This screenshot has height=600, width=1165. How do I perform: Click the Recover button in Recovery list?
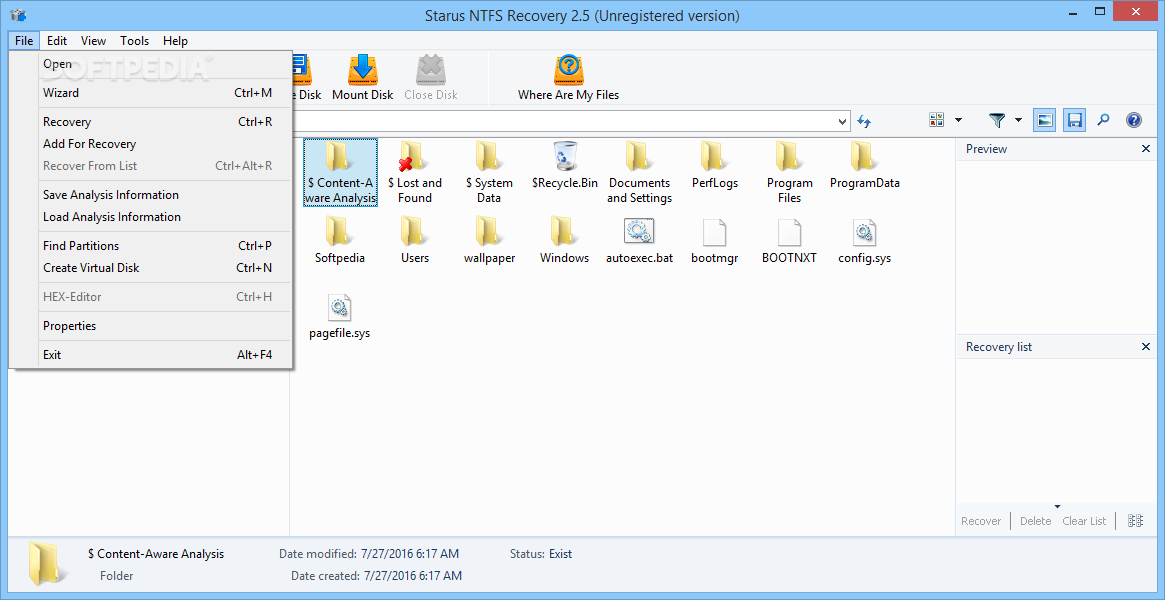click(x=981, y=521)
